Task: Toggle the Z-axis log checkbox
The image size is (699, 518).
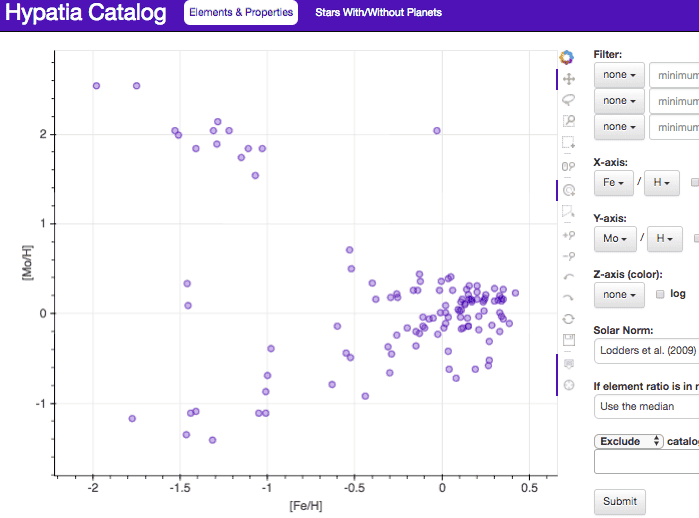Action: tap(660, 294)
